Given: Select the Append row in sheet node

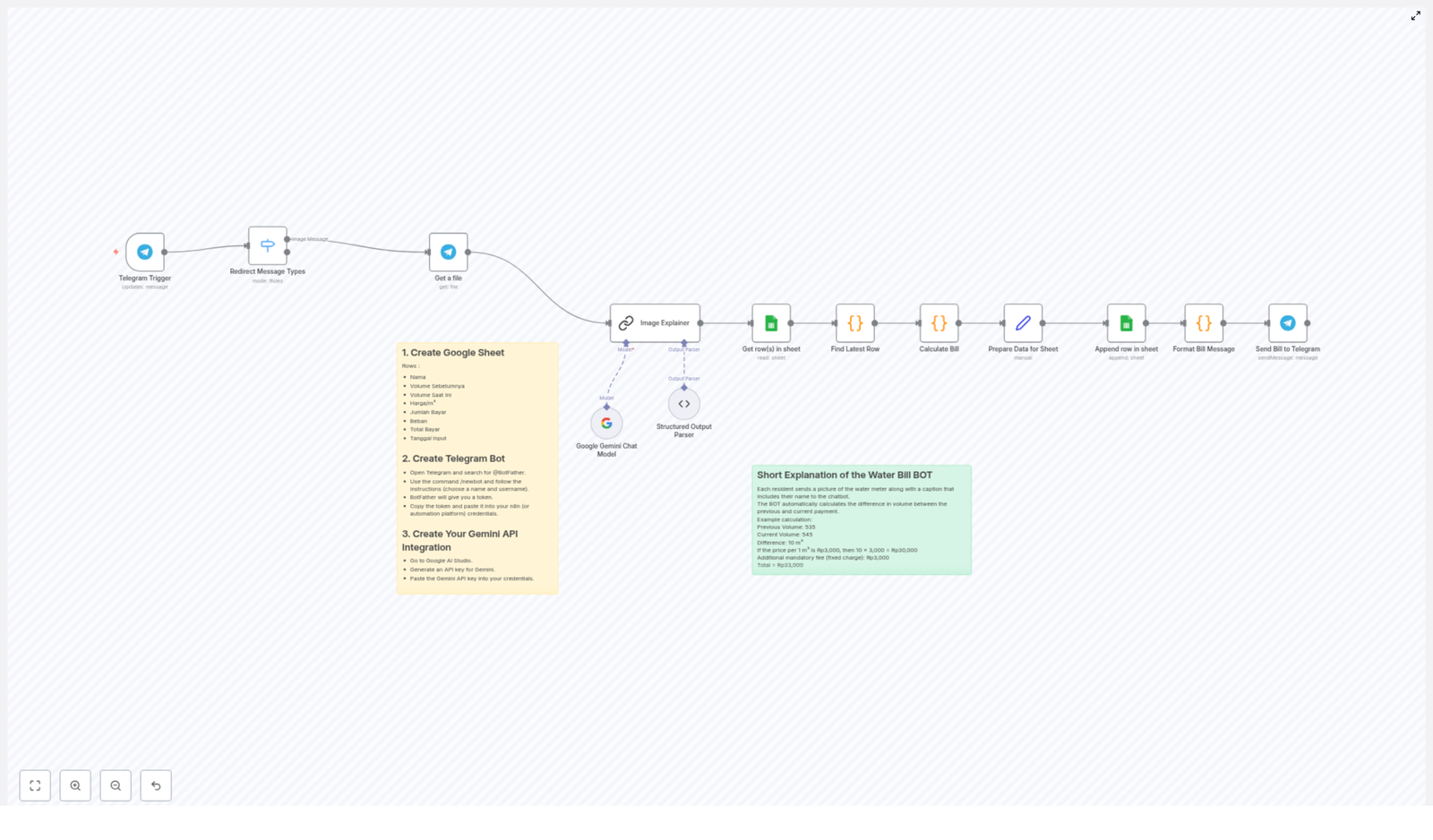Looking at the screenshot, I should click(1126, 323).
